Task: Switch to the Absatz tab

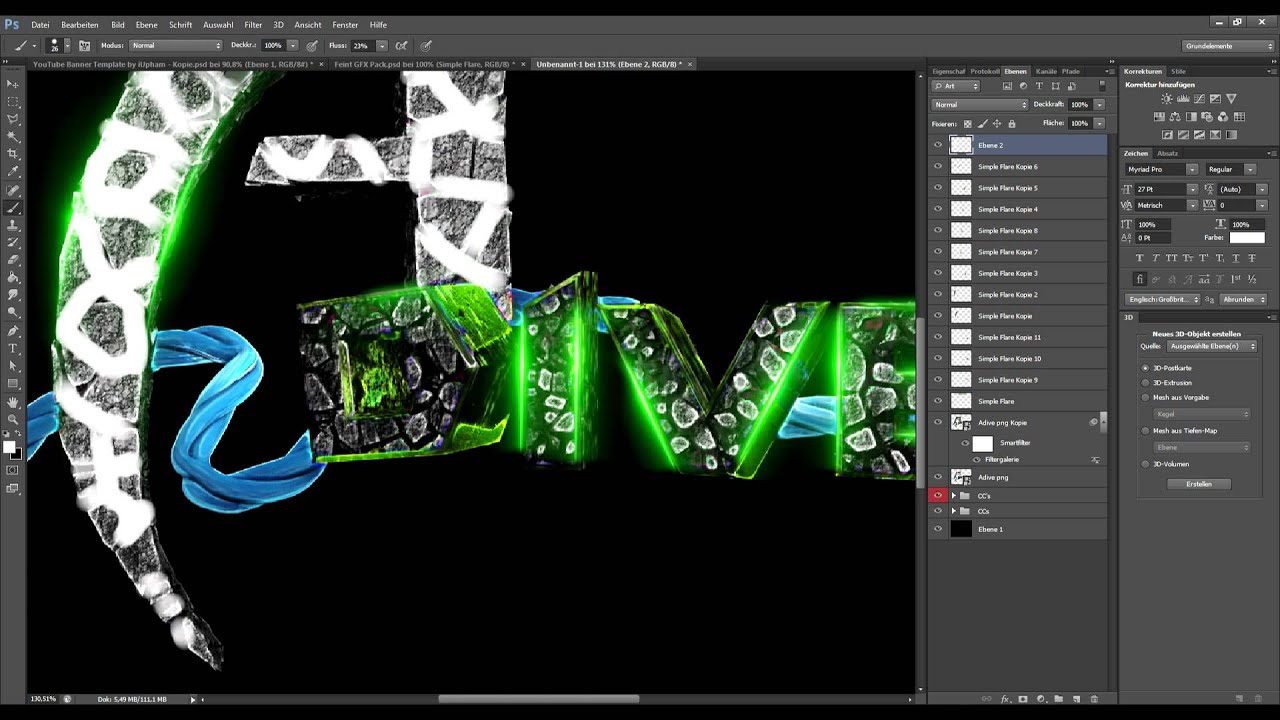Action: [1167, 153]
